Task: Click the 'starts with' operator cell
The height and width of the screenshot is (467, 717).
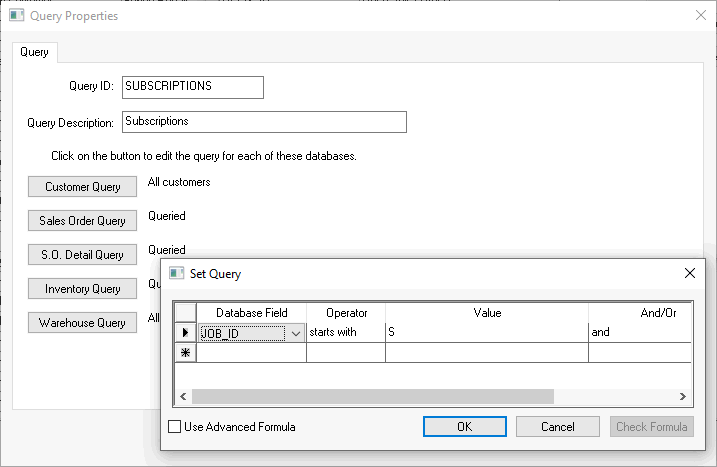Action: (345, 332)
